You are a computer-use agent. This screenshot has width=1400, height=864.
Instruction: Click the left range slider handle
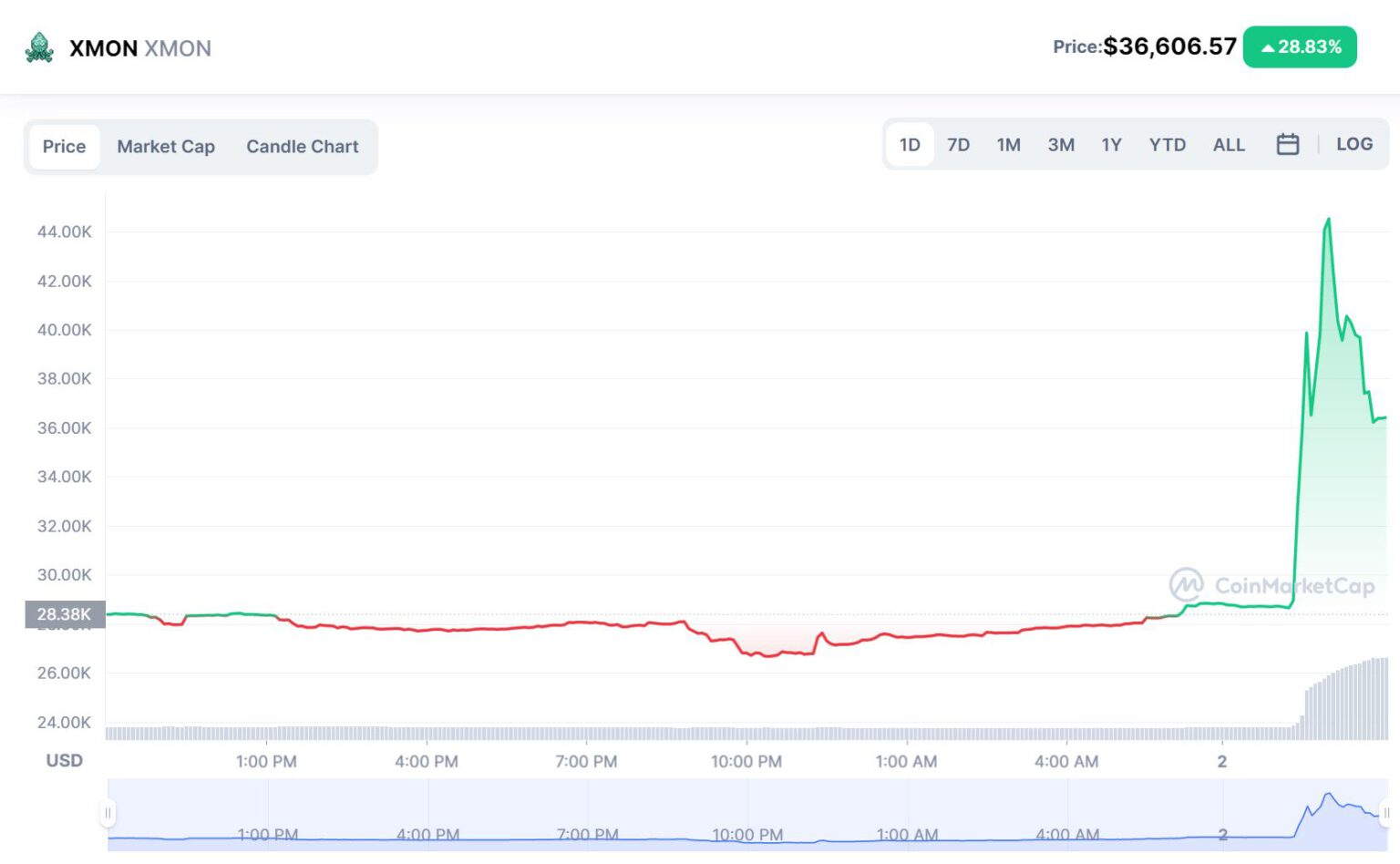[x=108, y=813]
